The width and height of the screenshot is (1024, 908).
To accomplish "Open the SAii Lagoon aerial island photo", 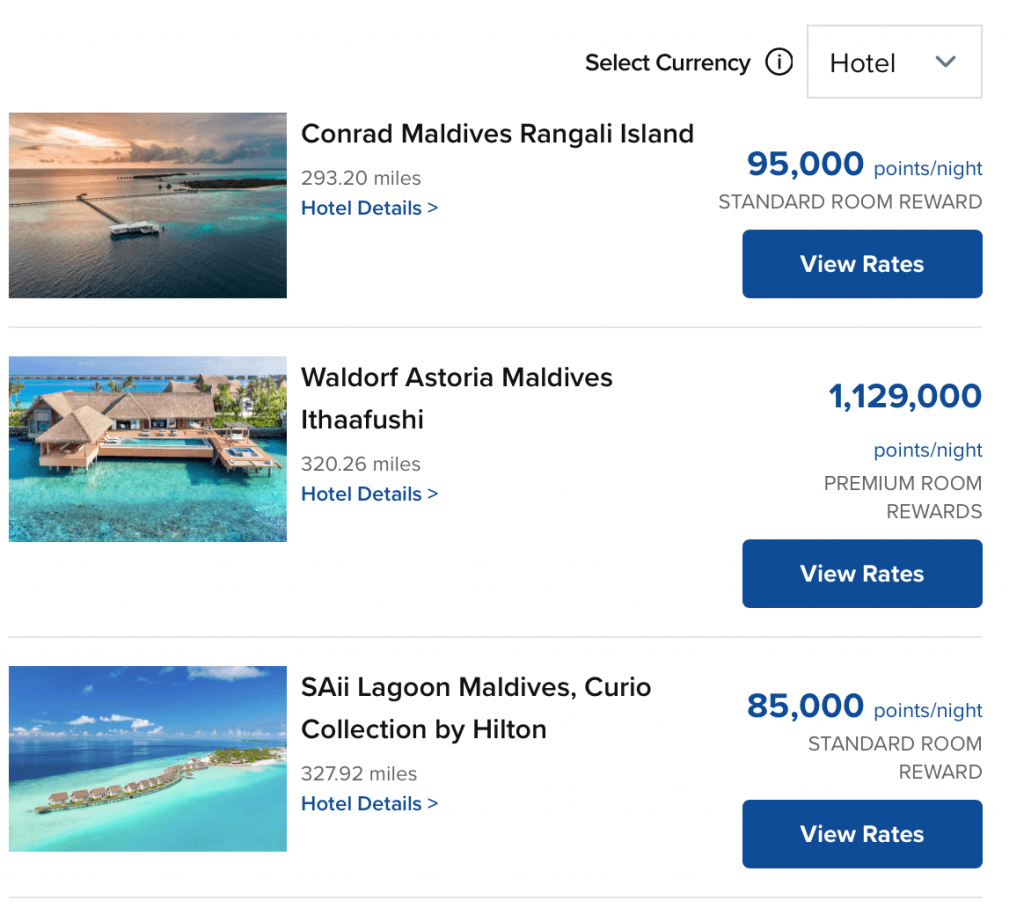I will (x=147, y=759).
